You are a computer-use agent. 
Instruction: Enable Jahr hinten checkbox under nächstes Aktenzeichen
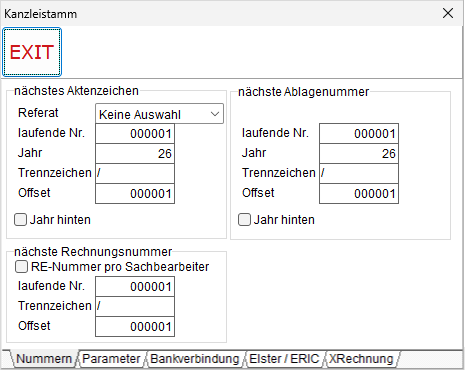click(20, 220)
